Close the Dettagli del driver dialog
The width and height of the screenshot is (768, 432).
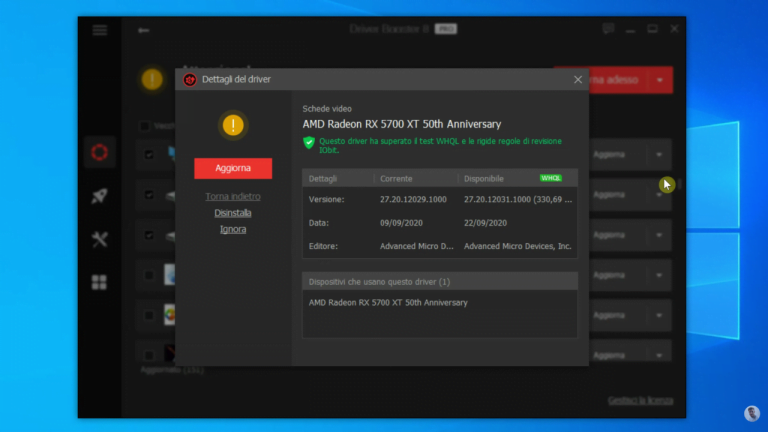(x=578, y=79)
